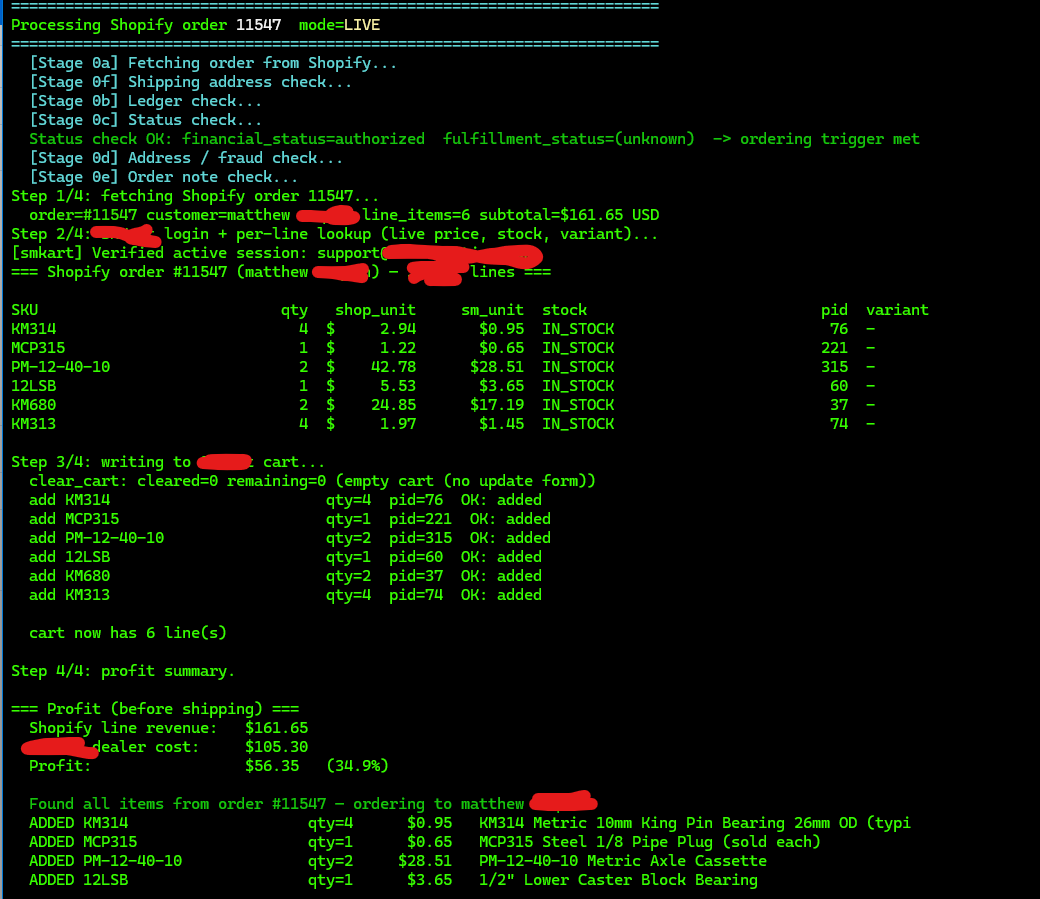Click 'financial_status=authorized' text

(303, 139)
